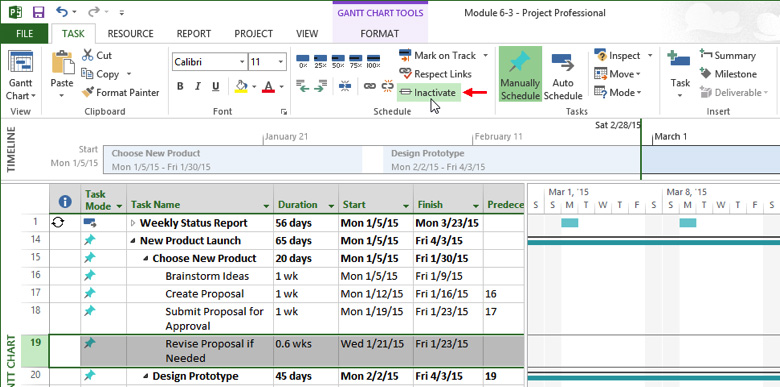780x387 pixels.
Task: Click row 19 header
Action: pyautogui.click(x=35, y=351)
